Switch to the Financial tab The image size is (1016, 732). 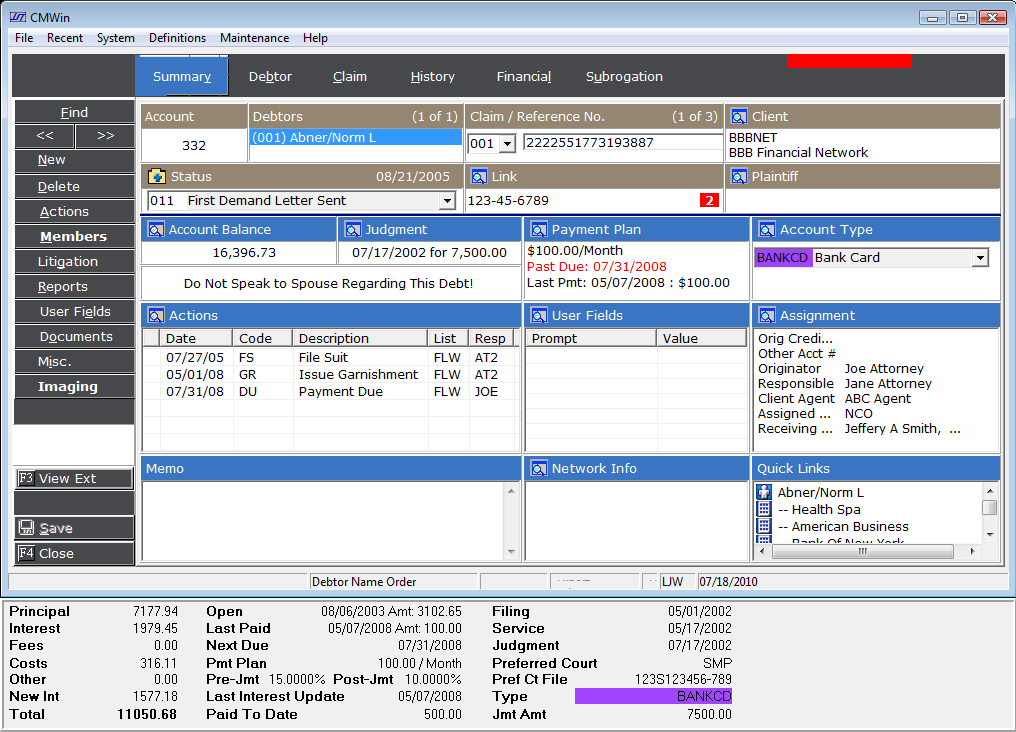click(524, 77)
